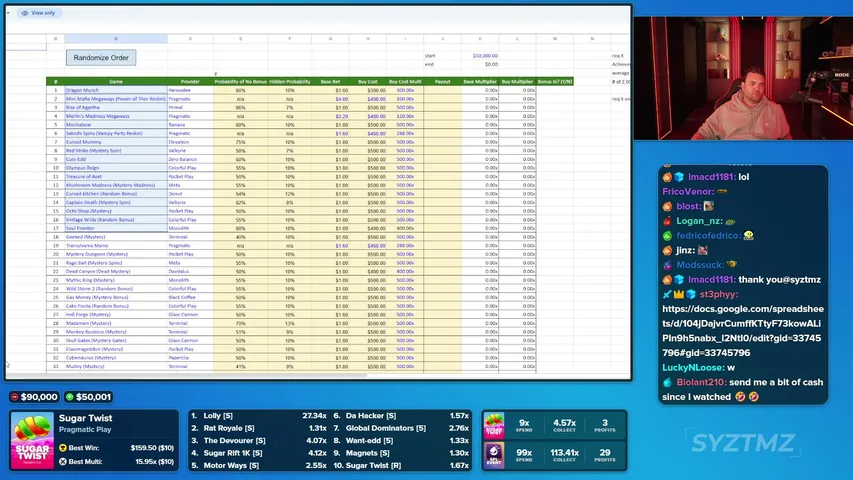Click the View only eye icon

[24, 13]
